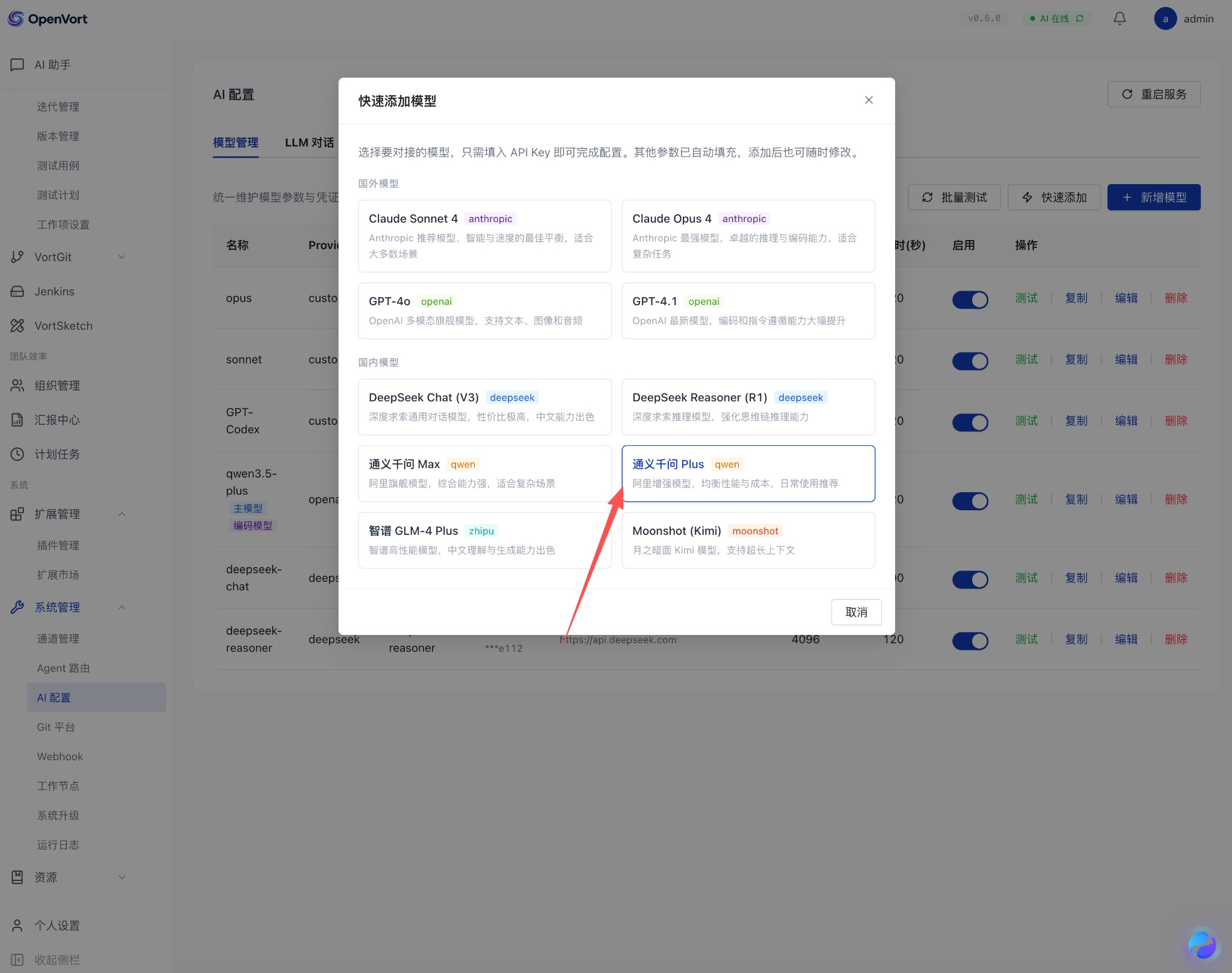Click the AI 在线 status refresh icon
Screen dimensions: 1232x973
coord(1079,19)
